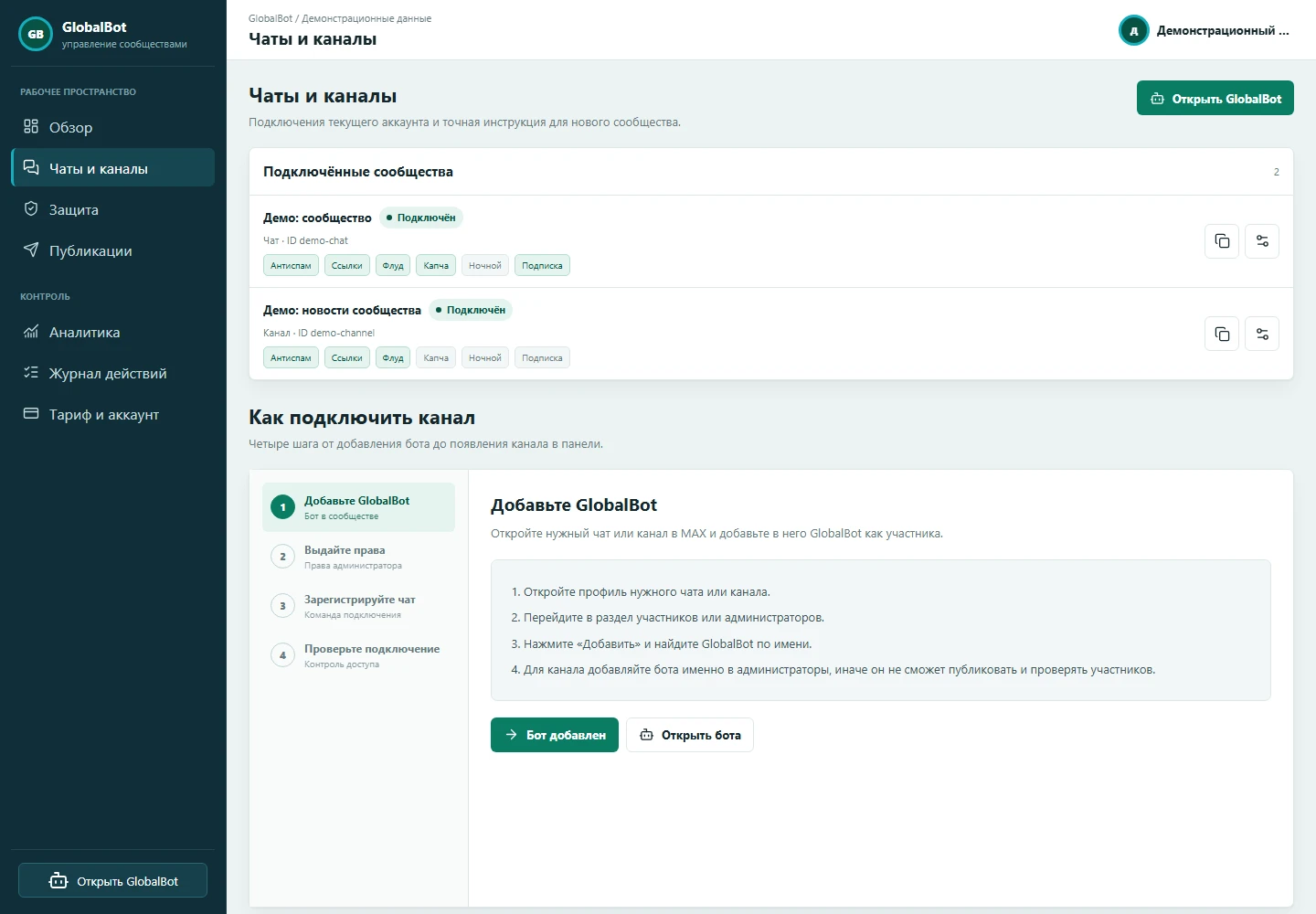Toggle Ночной tag on Демо: сообщество
Screen dimensions: 1316x914
(485, 266)
